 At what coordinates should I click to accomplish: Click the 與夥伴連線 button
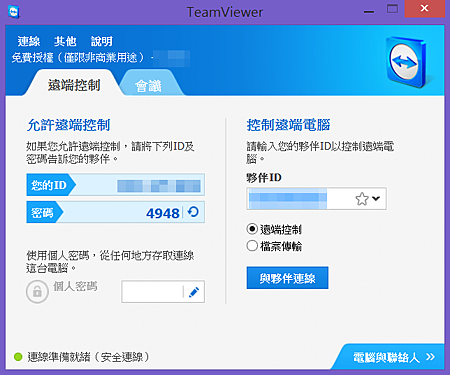(287, 278)
